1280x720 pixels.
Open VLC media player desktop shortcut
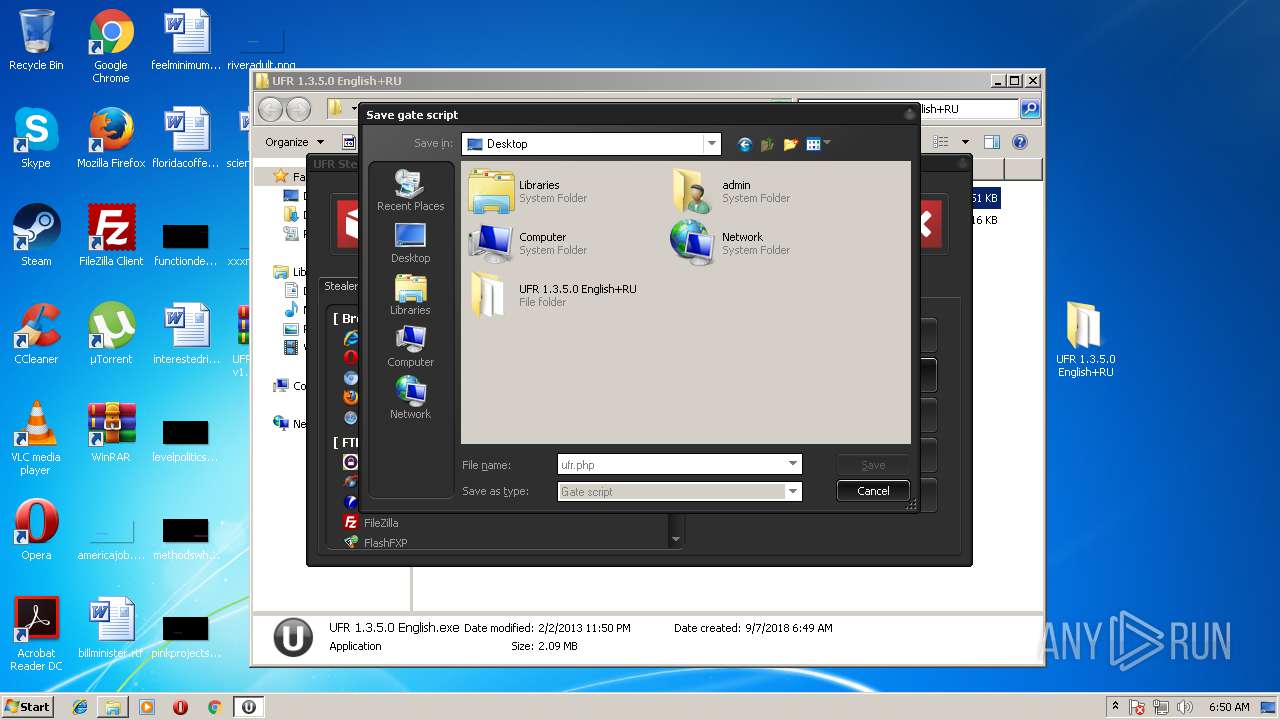click(x=36, y=438)
